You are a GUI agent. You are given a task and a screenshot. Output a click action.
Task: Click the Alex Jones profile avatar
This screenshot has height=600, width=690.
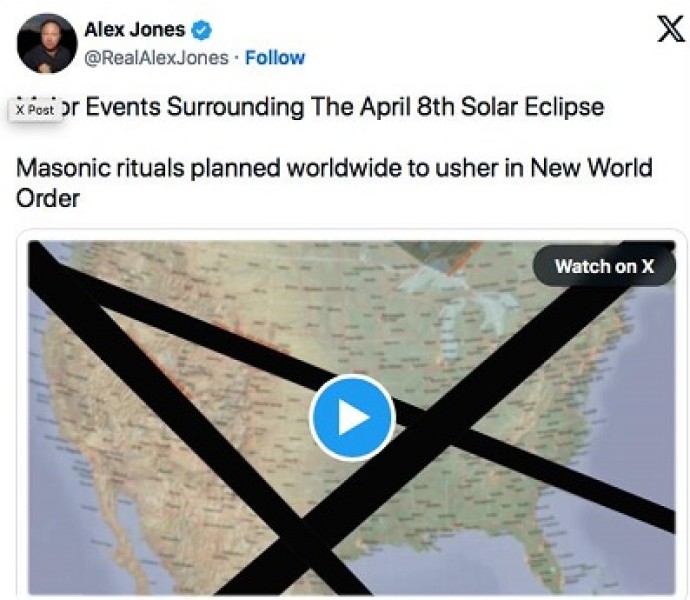coord(47,43)
